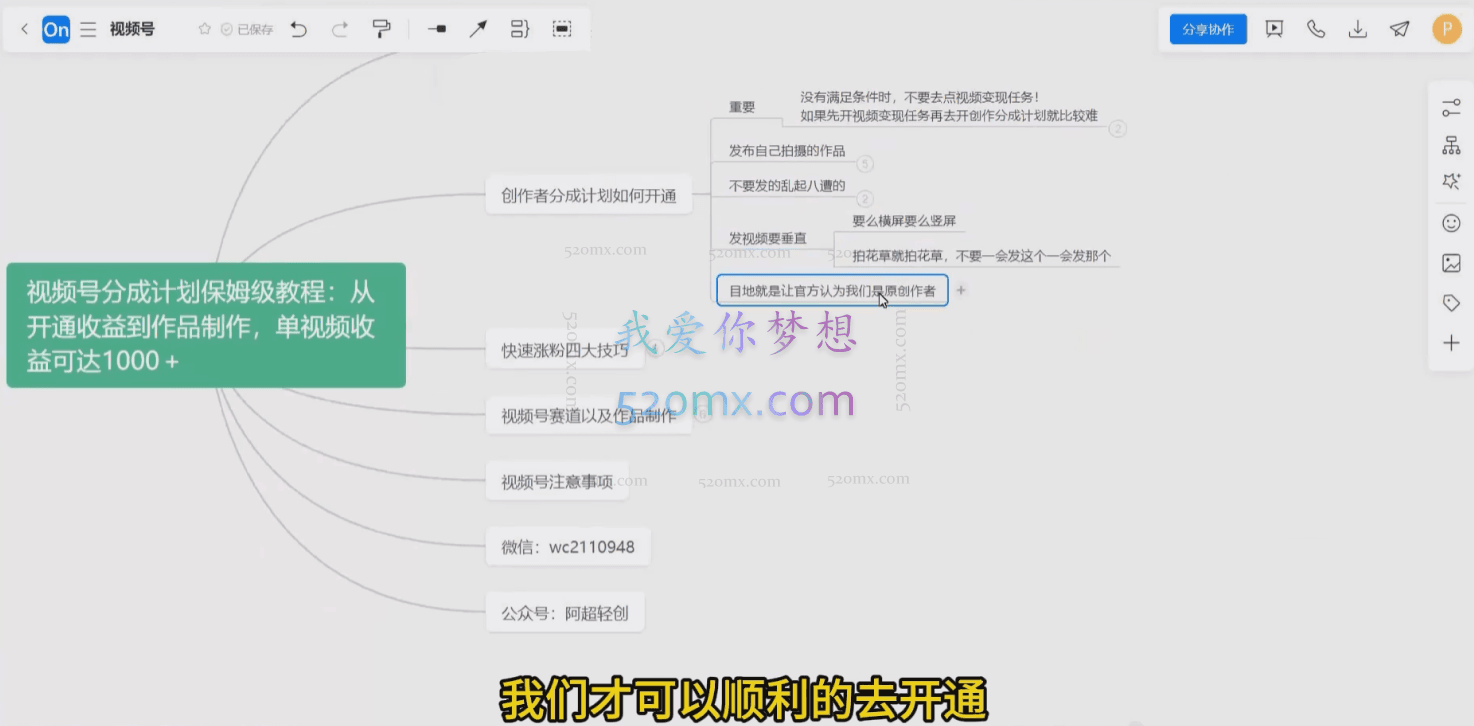The width and height of the screenshot is (1474, 726).
Task: Click the On logo to go home
Action: coord(56,29)
